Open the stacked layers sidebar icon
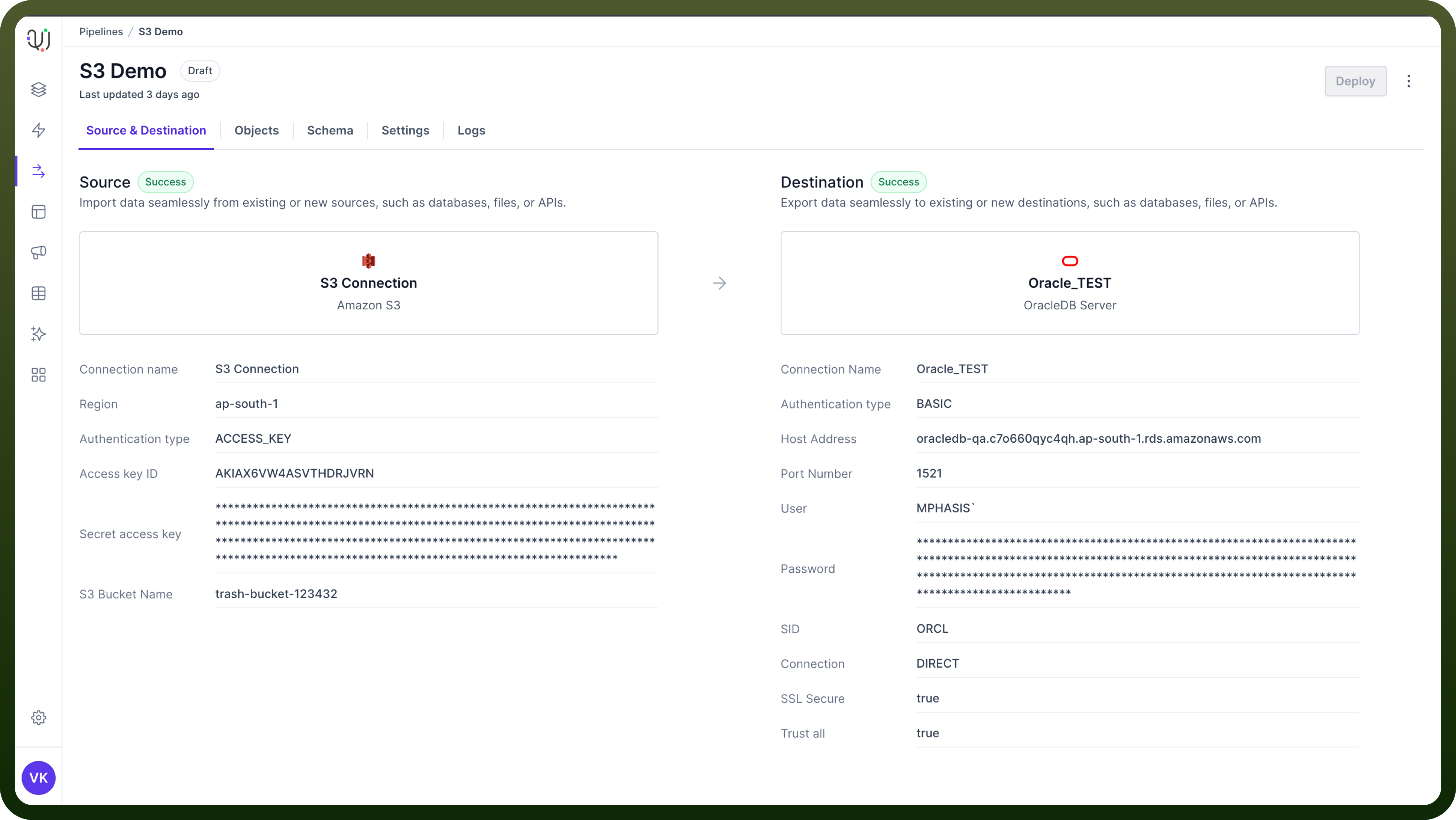 38,89
